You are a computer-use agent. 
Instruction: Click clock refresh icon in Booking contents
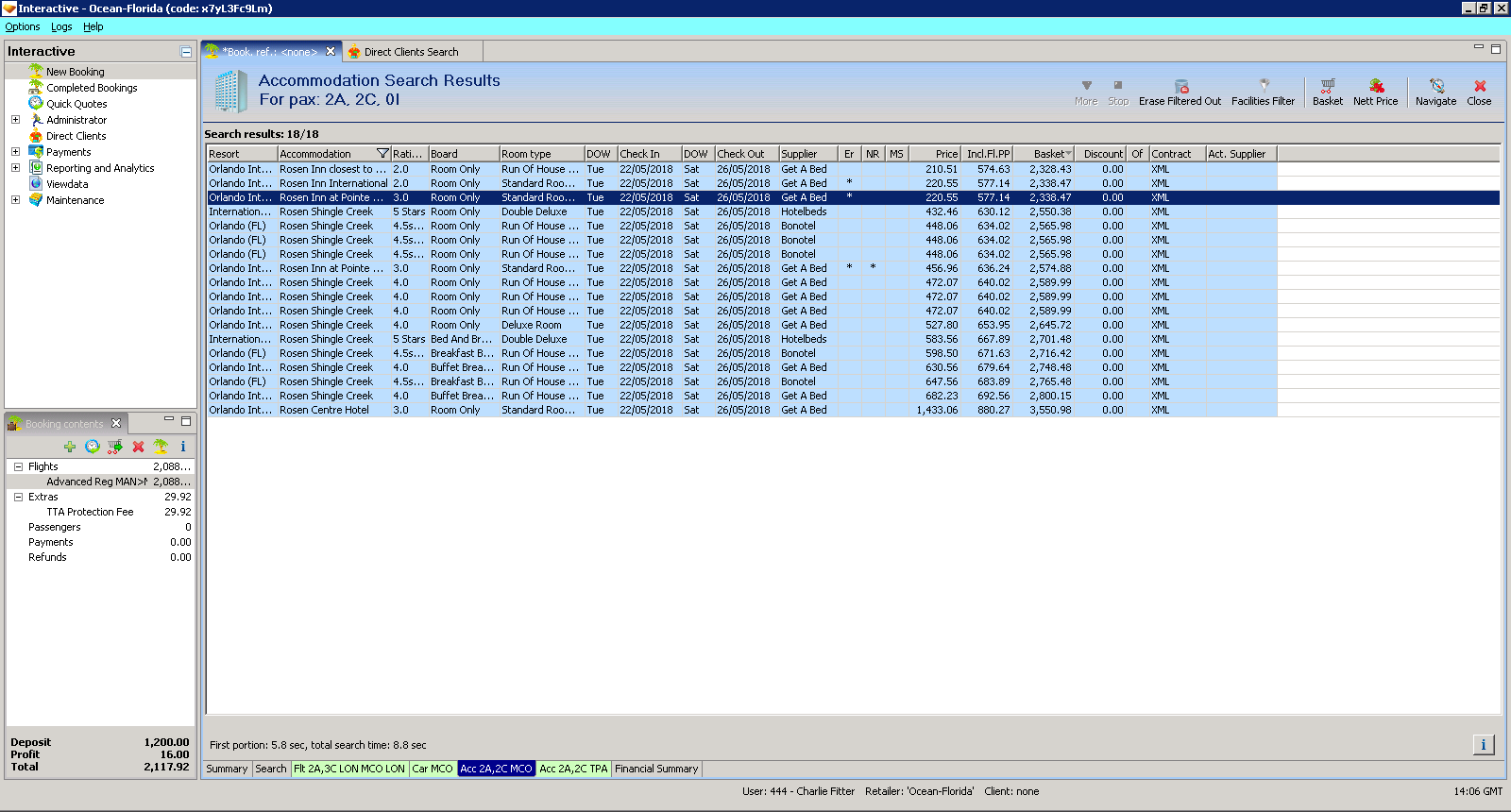93,447
